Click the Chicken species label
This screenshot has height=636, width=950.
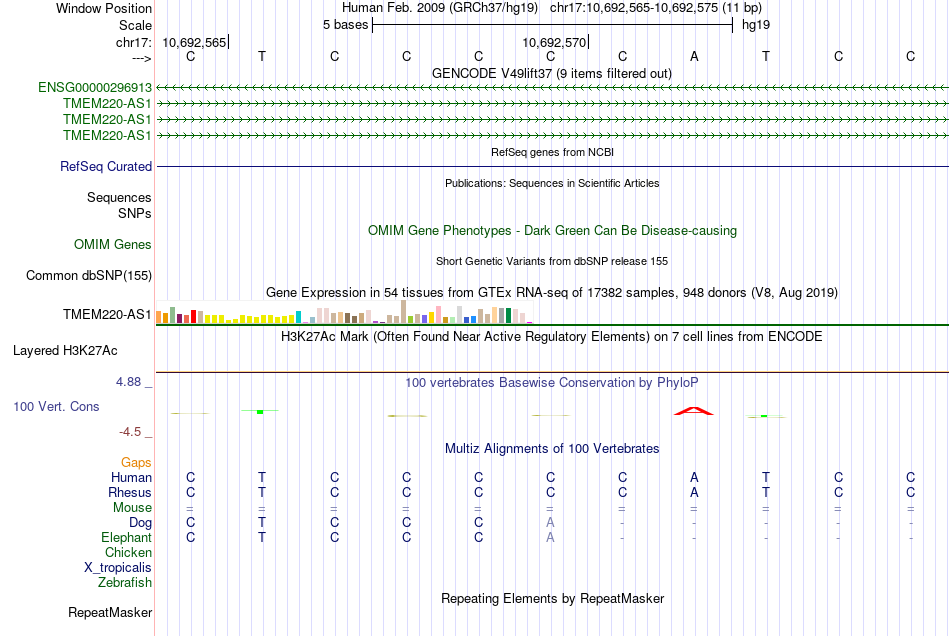click(x=128, y=552)
